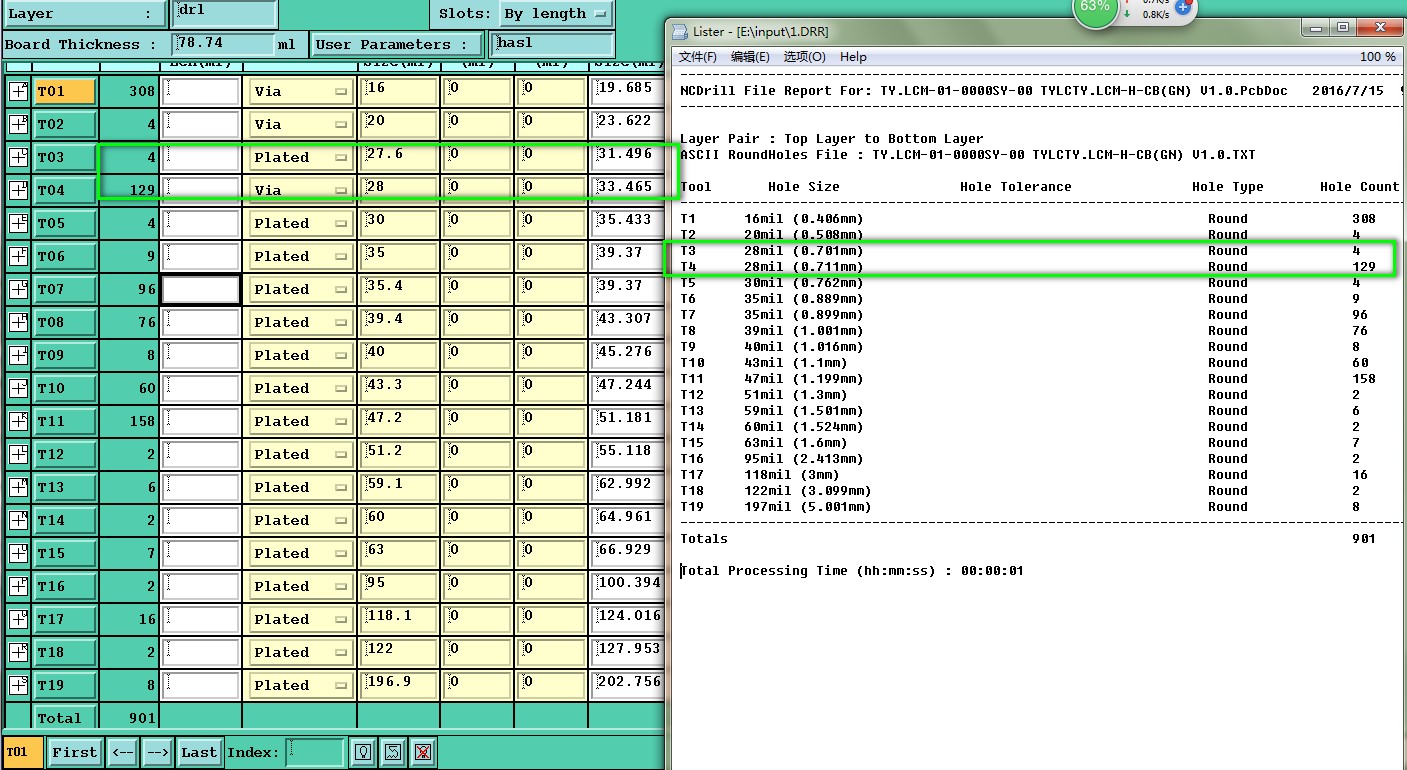1407x770 pixels.
Task: Click the light bulb icon after Index
Action: (x=364, y=752)
